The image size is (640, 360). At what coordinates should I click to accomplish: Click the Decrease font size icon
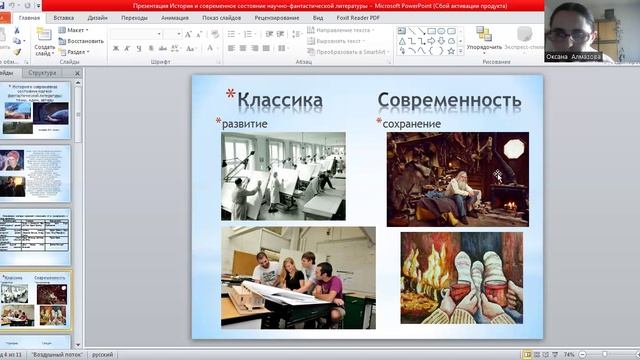tap(199, 34)
